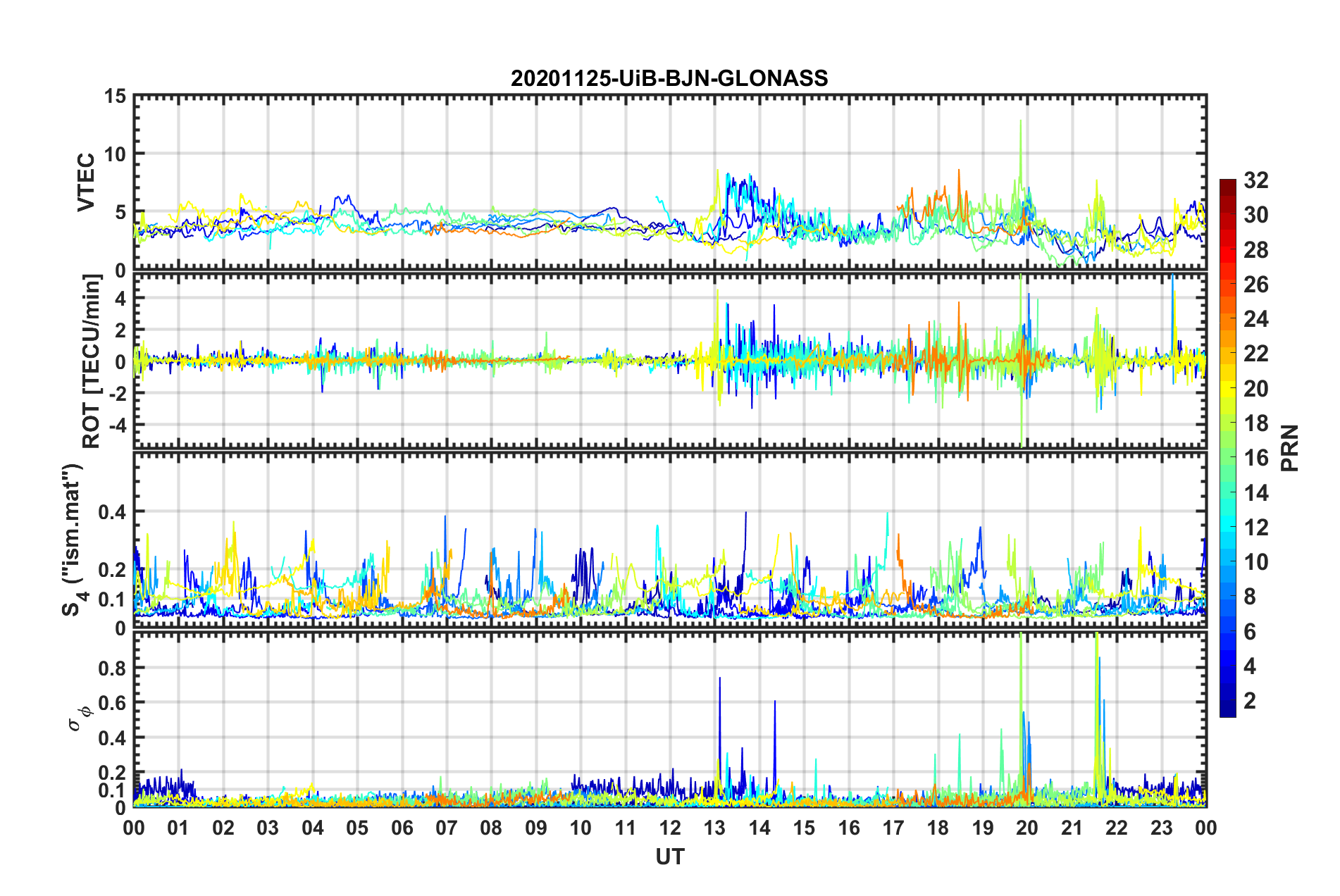This screenshot has height=896, width=1340.
Task: Select the 0.8 tick on sigma-phi axis
Action: (x=113, y=668)
